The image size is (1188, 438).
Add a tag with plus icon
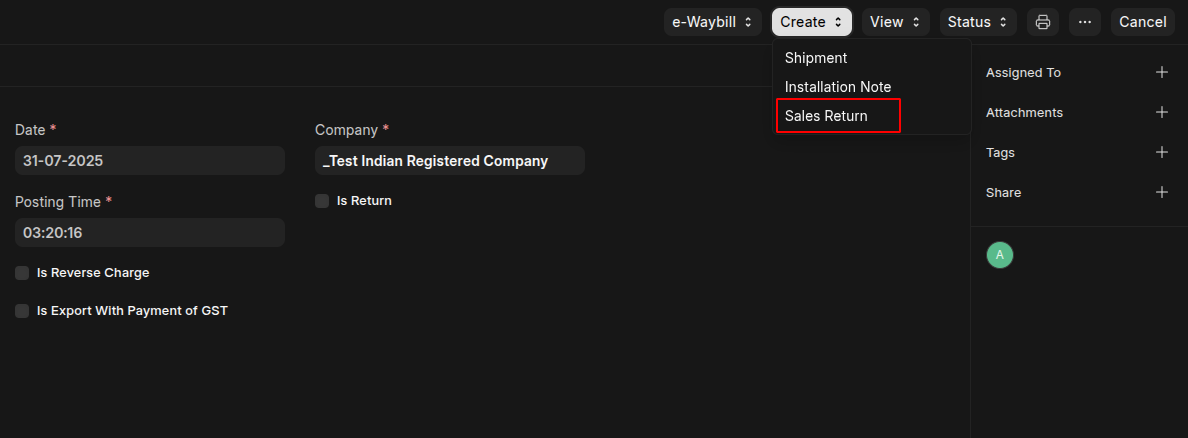tap(1161, 153)
